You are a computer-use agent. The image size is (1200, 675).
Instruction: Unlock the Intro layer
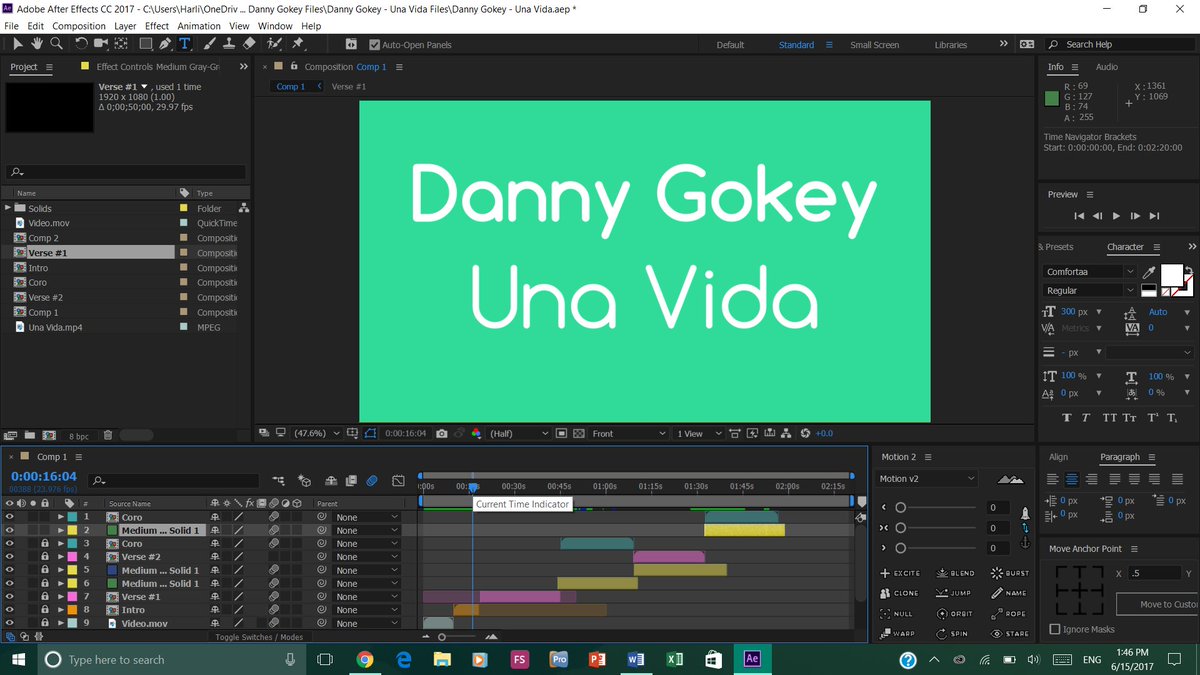[45, 610]
